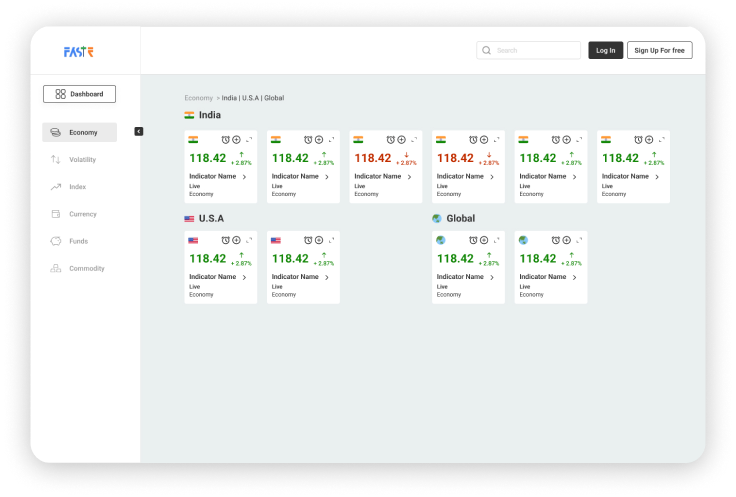Click plus icon on second Global card
Screen dimensions: 736x497
coord(567,240)
